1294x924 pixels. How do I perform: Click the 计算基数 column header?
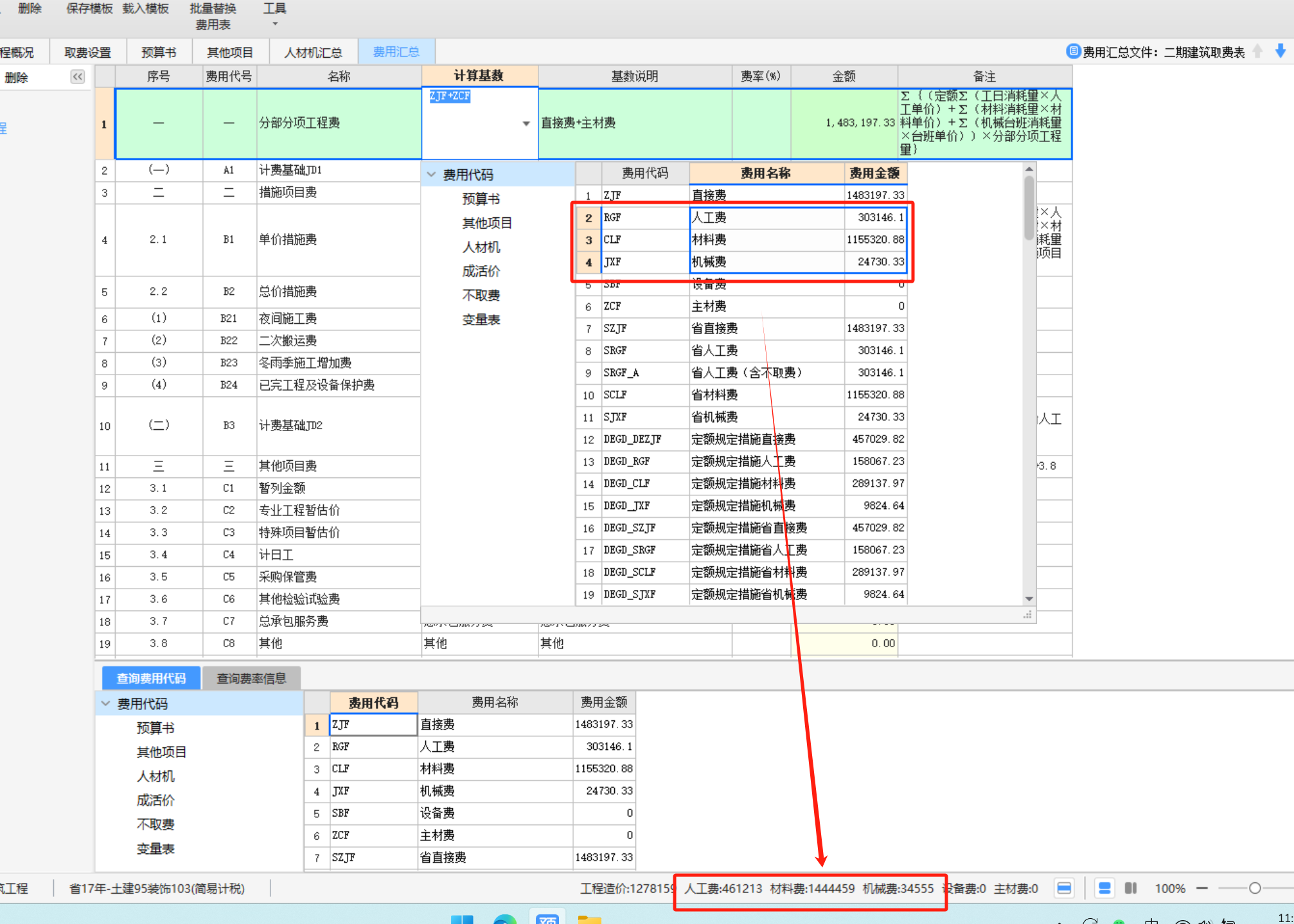click(x=479, y=76)
